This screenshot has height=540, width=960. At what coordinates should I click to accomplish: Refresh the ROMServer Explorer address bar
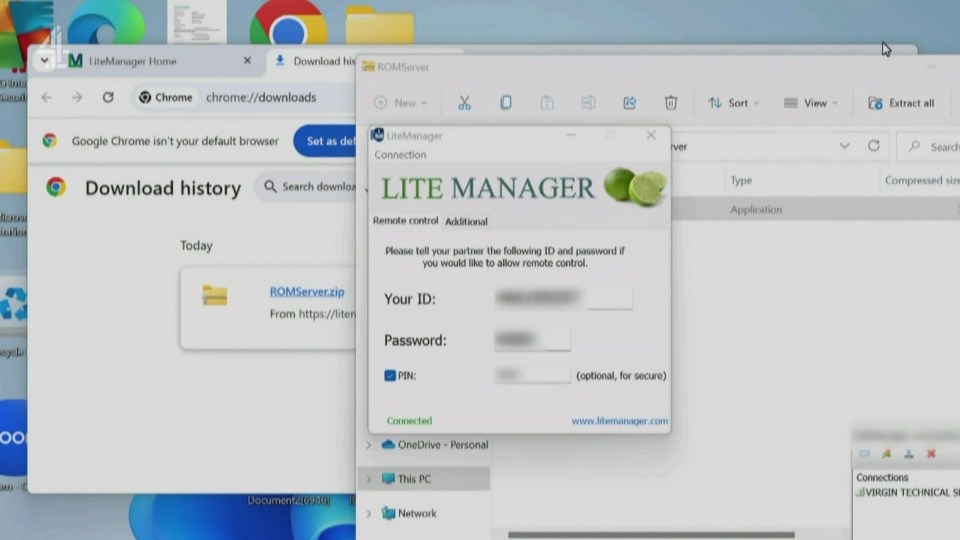tap(874, 146)
